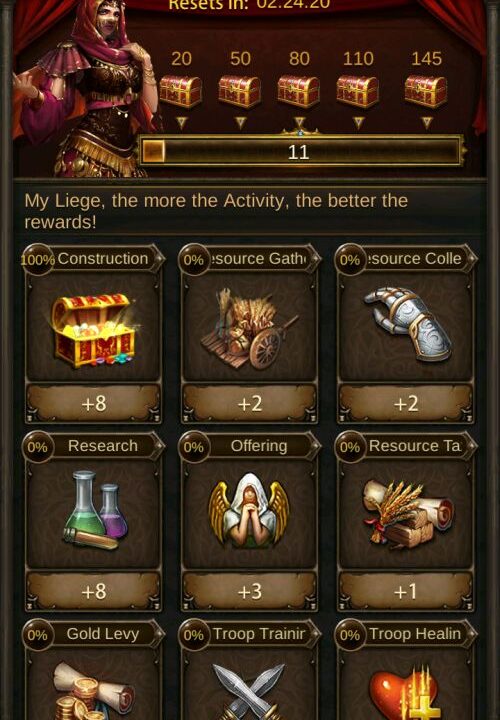Tap the Research flasks icon
Viewport: 500px width, 720px height.
(x=96, y=511)
